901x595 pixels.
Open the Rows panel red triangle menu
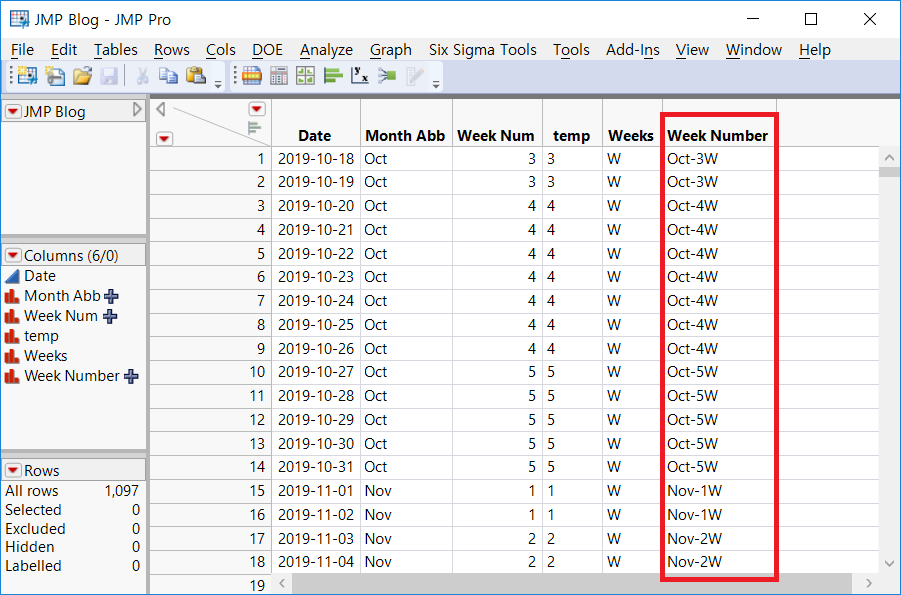(13, 471)
